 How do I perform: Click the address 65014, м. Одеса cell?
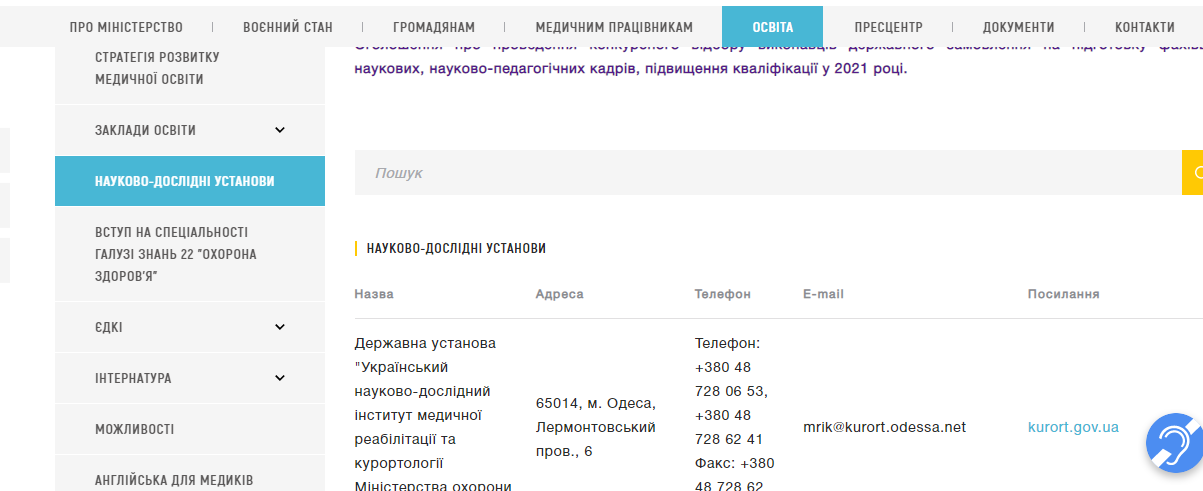[596, 427]
